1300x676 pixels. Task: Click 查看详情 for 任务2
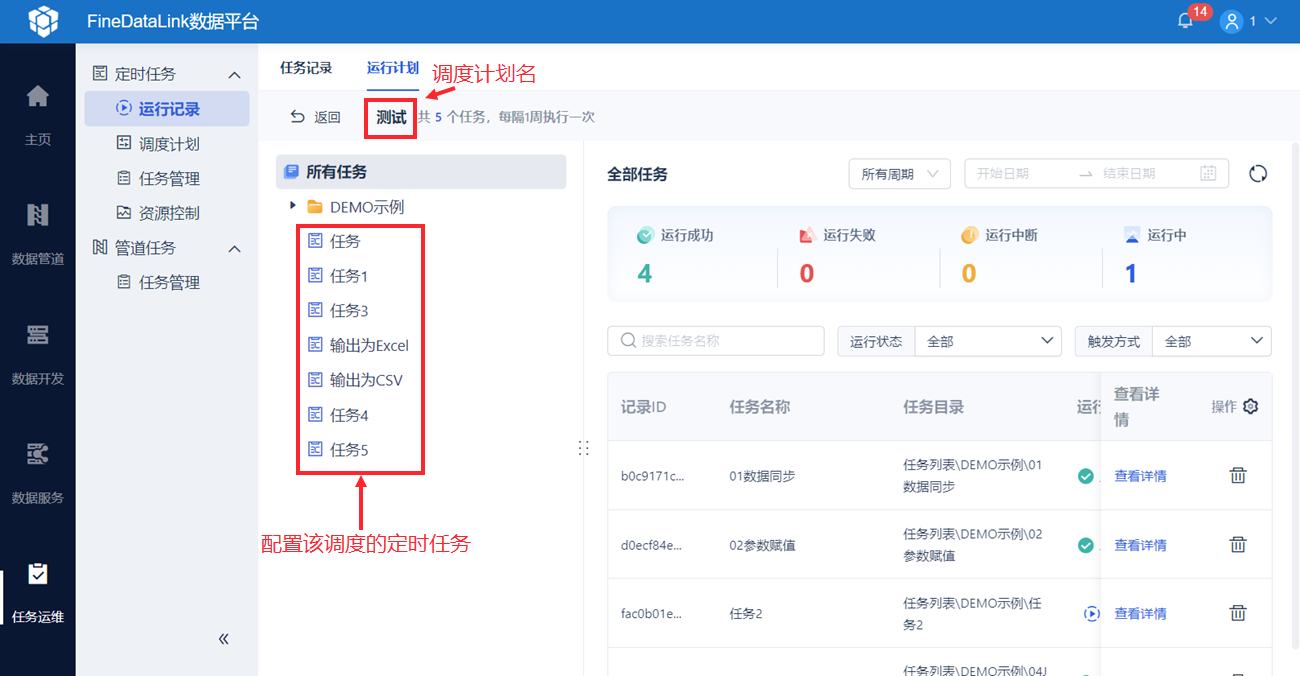(1140, 613)
